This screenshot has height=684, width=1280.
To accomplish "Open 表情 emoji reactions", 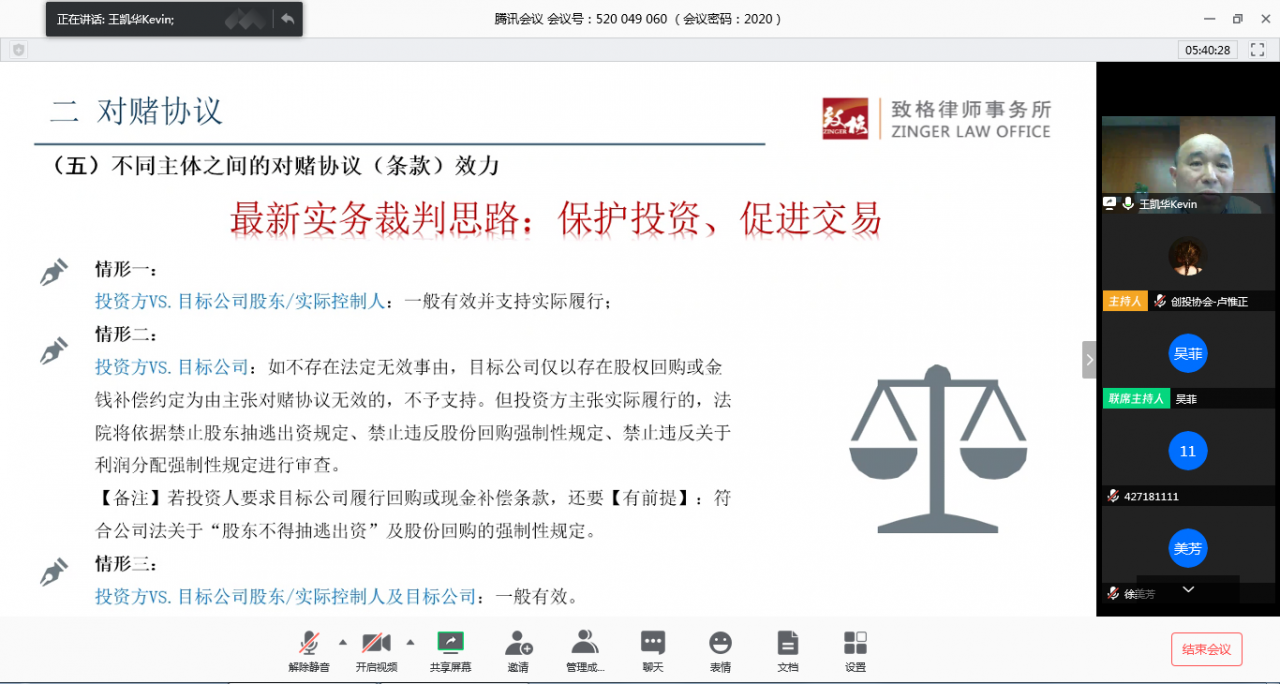I will (x=720, y=649).
